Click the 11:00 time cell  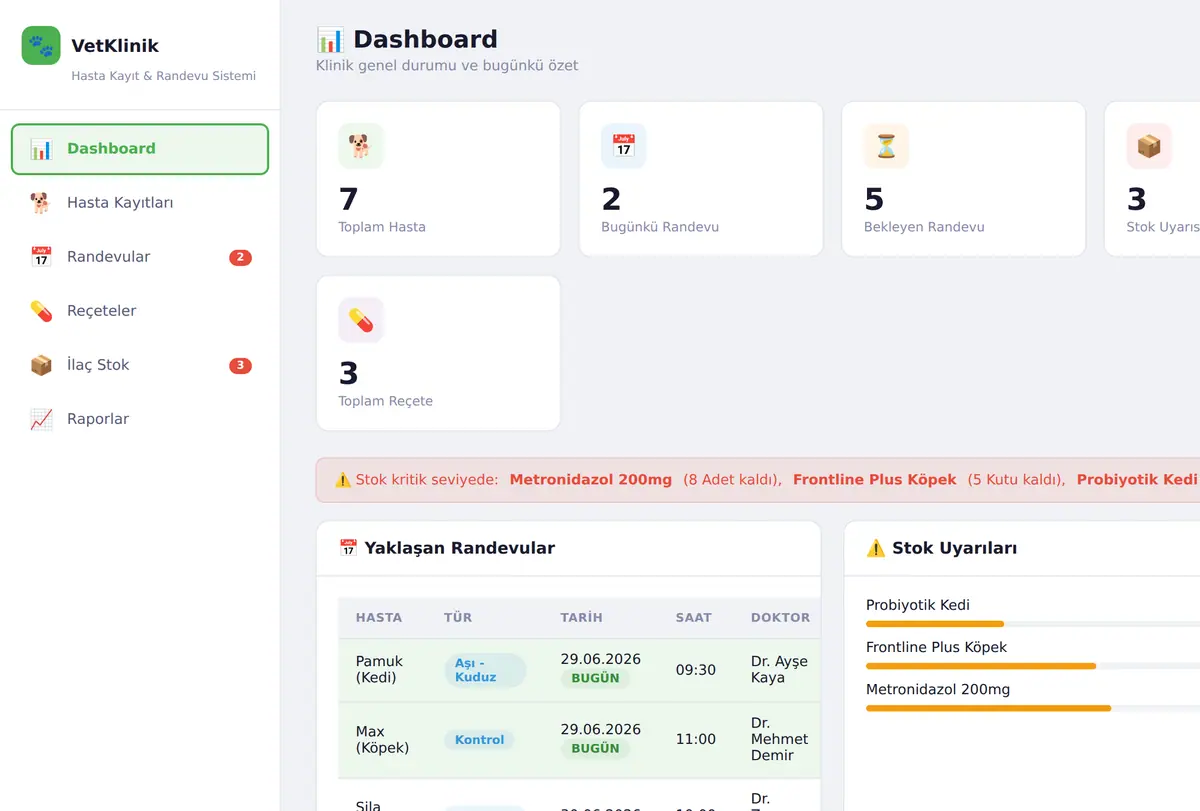(x=696, y=740)
